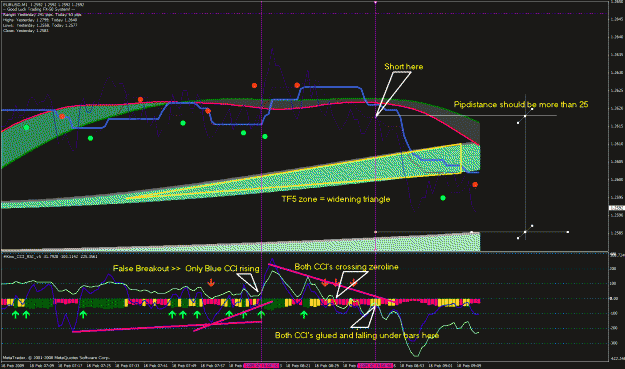Select green signal dot near 'TF5 zone' triangle end
The height and width of the screenshot is (369, 625).
(x=443, y=198)
